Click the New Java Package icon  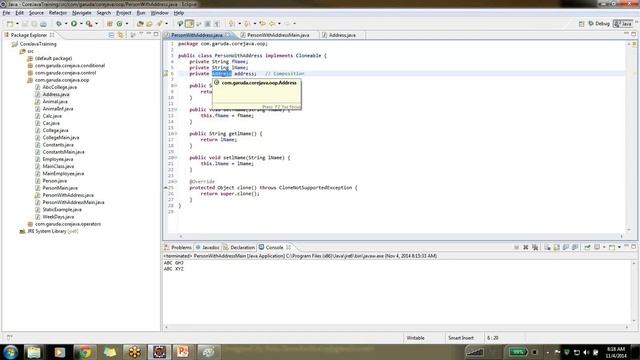[109, 24]
